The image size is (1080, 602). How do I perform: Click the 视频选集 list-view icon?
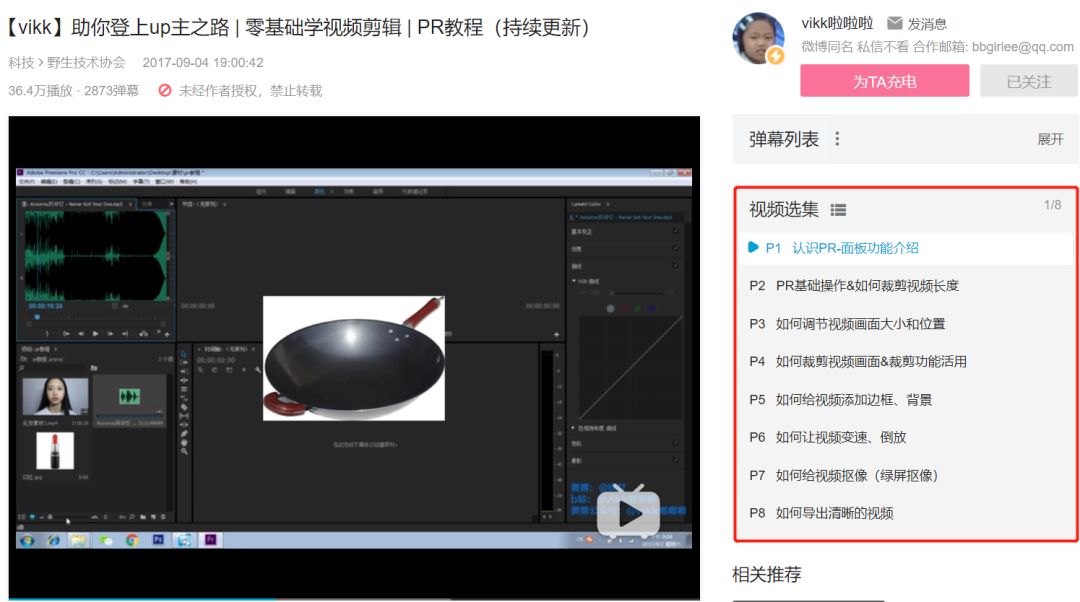point(837,209)
